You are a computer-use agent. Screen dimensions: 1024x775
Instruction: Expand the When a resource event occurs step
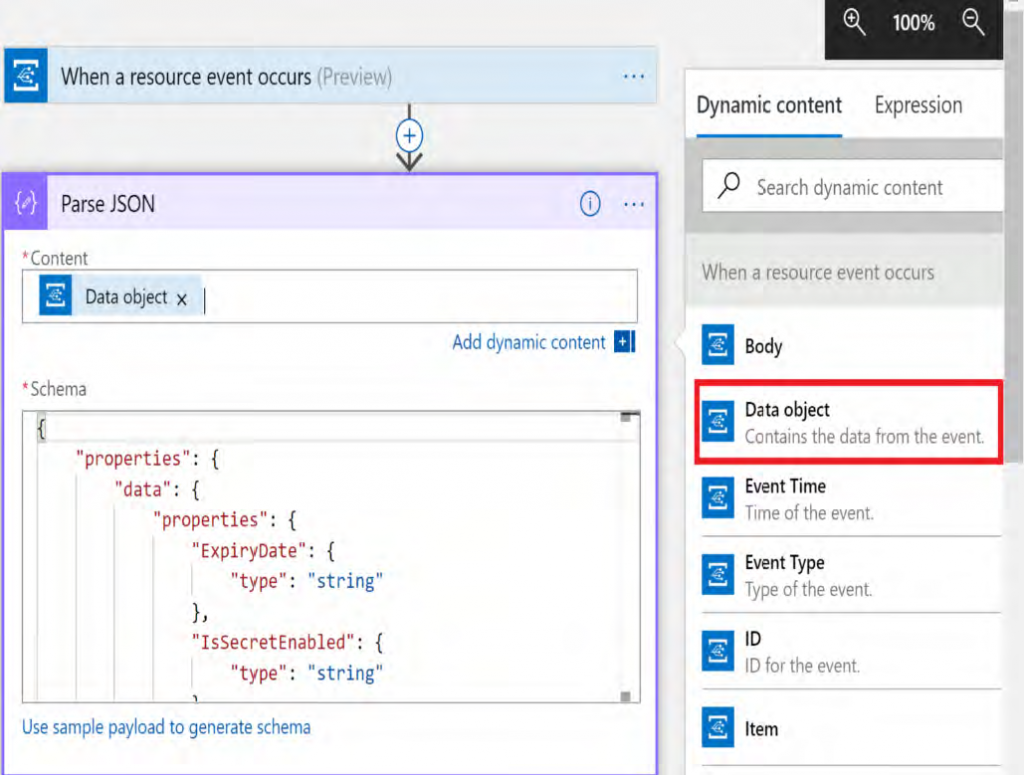click(225, 76)
